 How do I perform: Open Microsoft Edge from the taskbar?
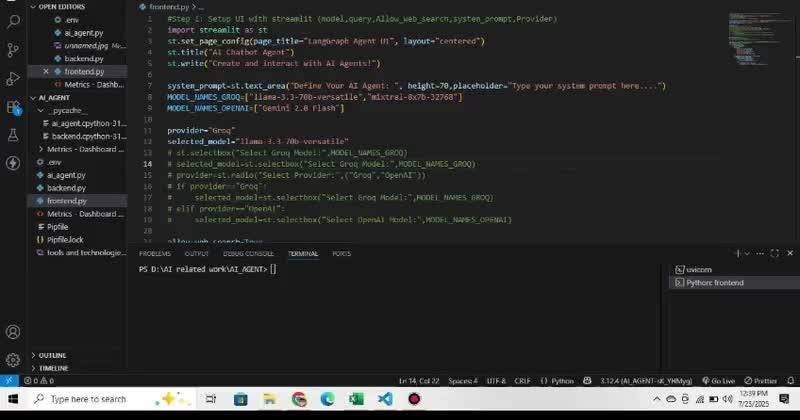click(x=328, y=399)
